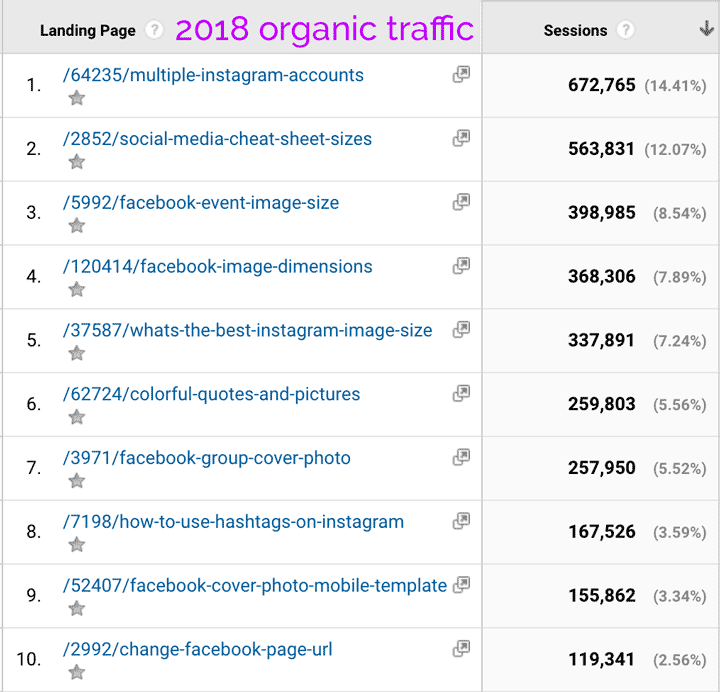720x692 pixels.
Task: Open change-facebook-page-url external link icon
Action: [461, 648]
